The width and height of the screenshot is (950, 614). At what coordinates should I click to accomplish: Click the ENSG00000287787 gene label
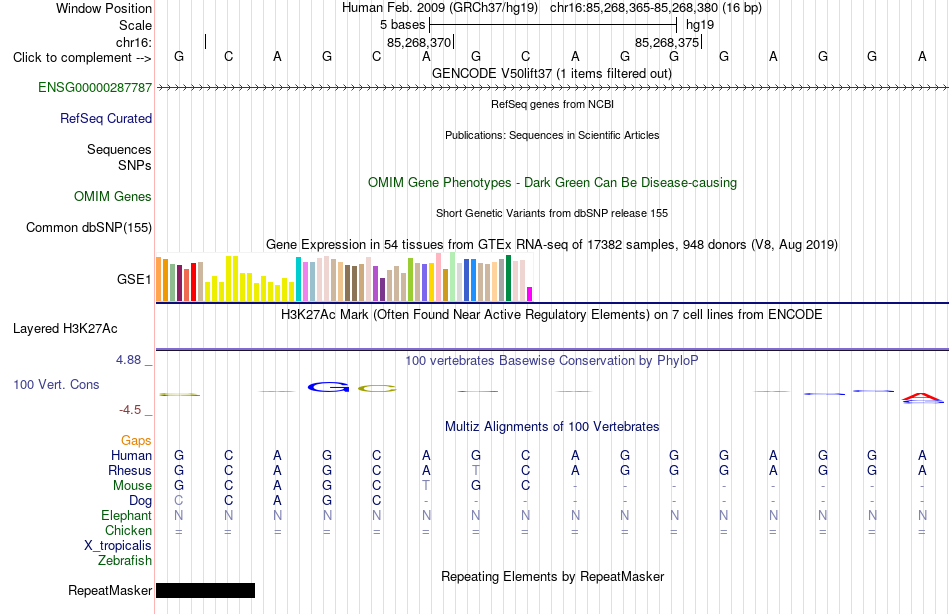pos(95,87)
